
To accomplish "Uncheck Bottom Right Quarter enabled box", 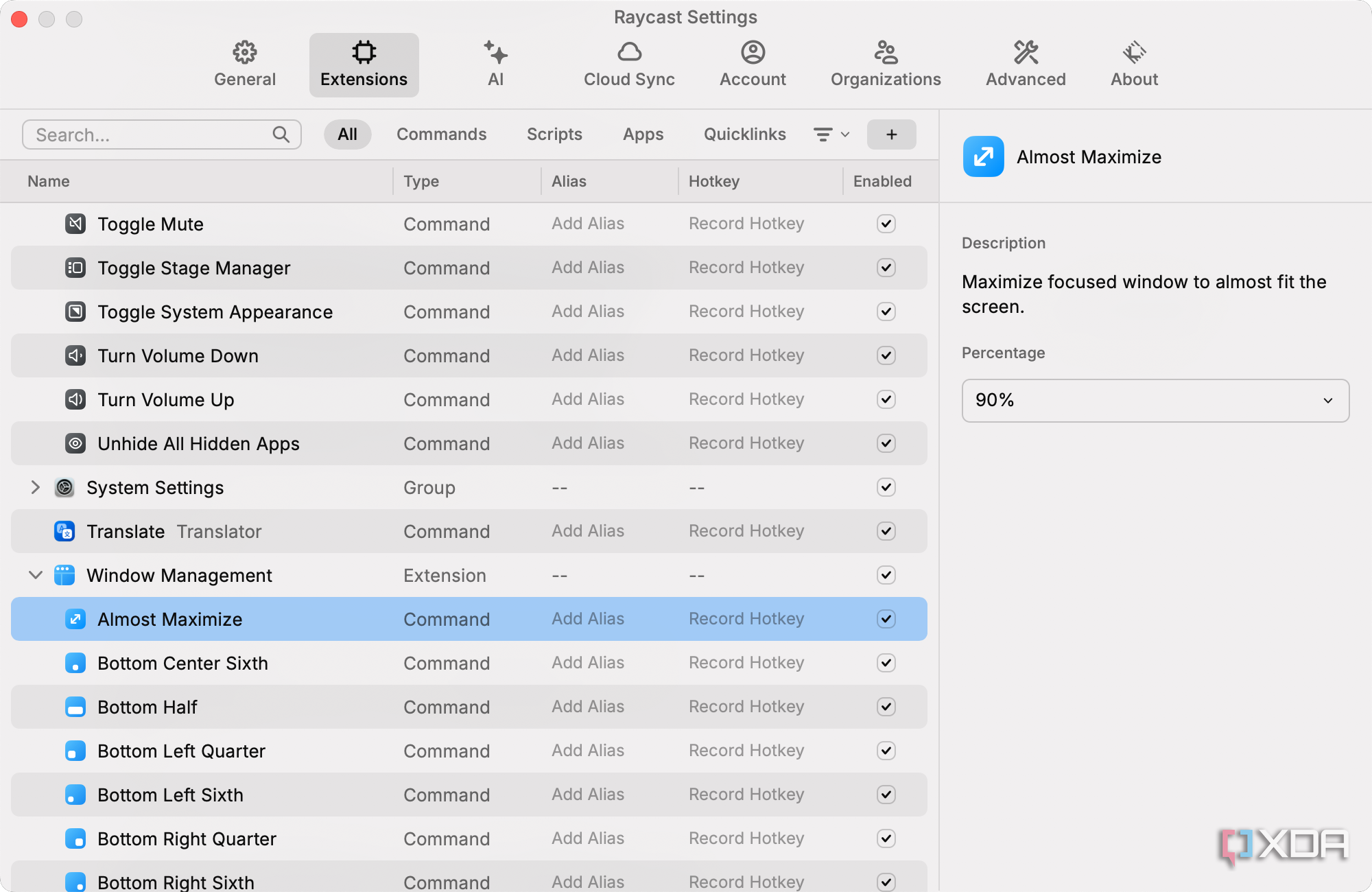I will 886,838.
